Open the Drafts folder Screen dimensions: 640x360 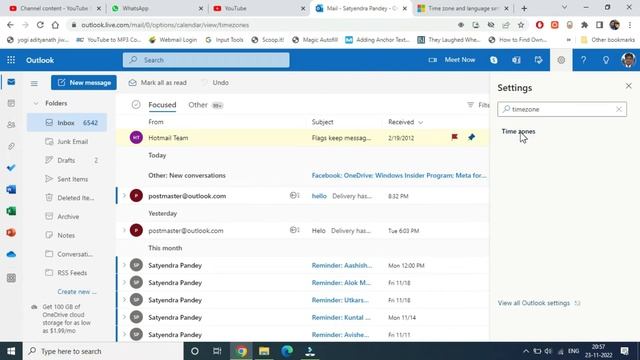(x=67, y=160)
